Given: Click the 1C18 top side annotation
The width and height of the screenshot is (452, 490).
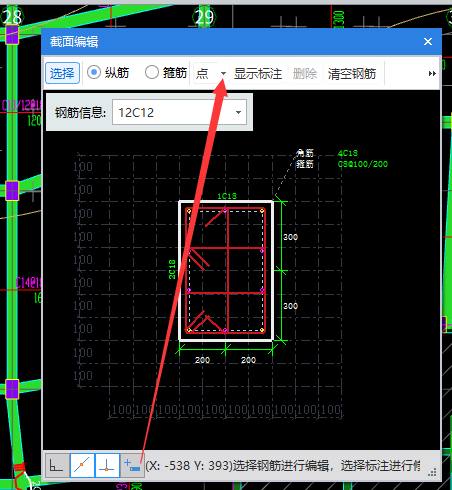Looking at the screenshot, I should [x=227, y=196].
